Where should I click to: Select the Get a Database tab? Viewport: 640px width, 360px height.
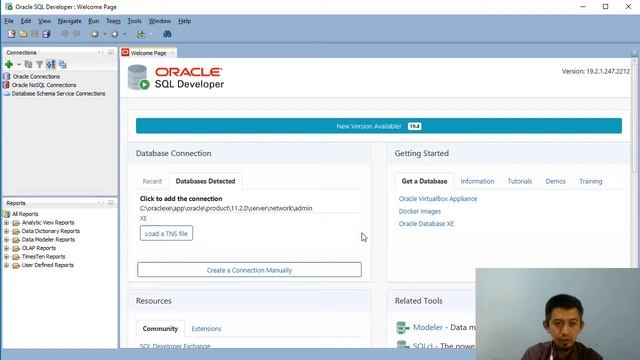point(424,181)
